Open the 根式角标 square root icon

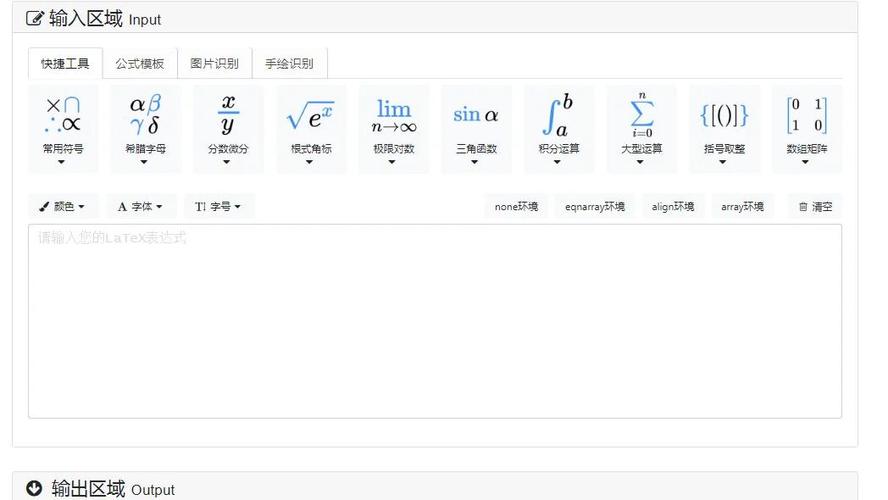[310, 128]
